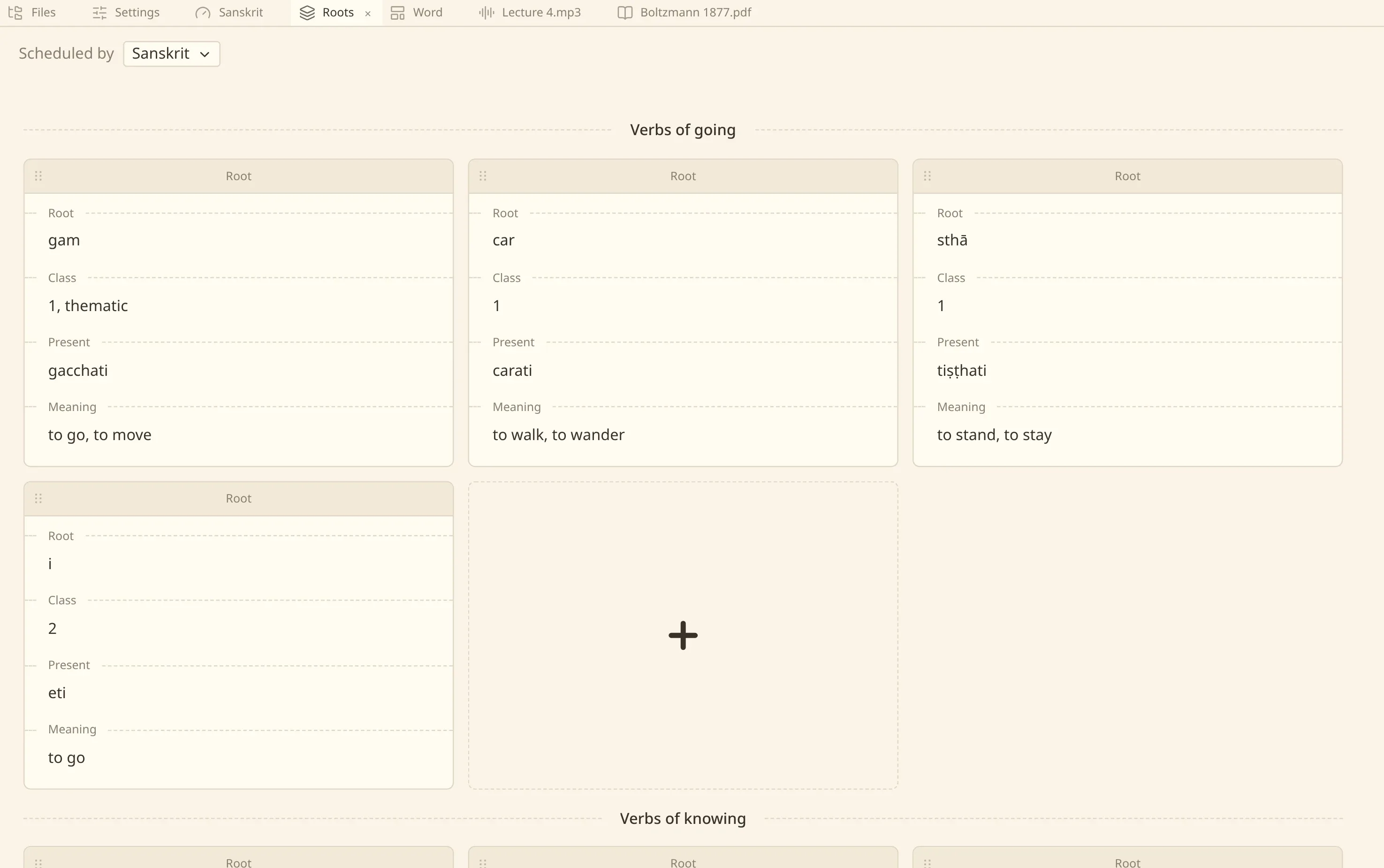Close the Roots tab
The image size is (1384, 868).
tap(368, 13)
